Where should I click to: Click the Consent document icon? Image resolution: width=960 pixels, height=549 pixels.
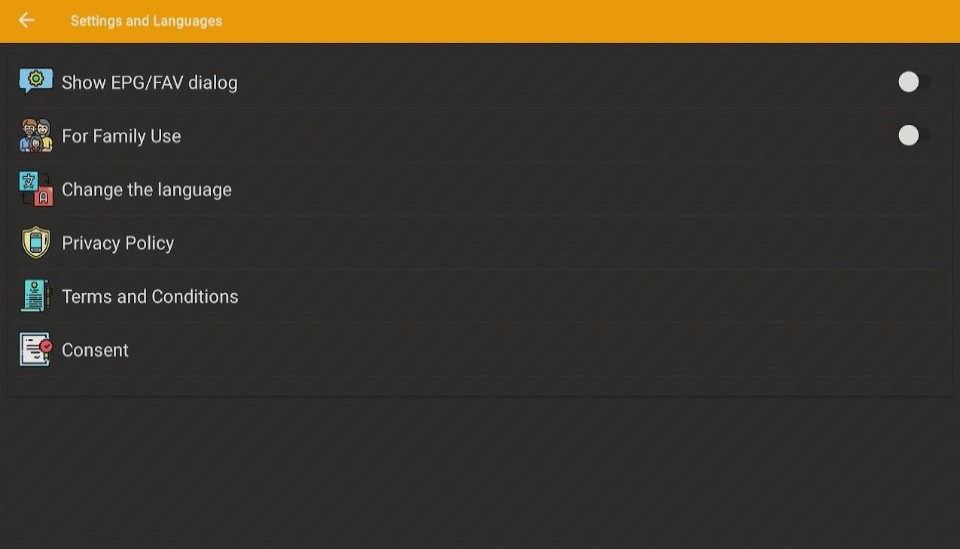[x=36, y=349]
